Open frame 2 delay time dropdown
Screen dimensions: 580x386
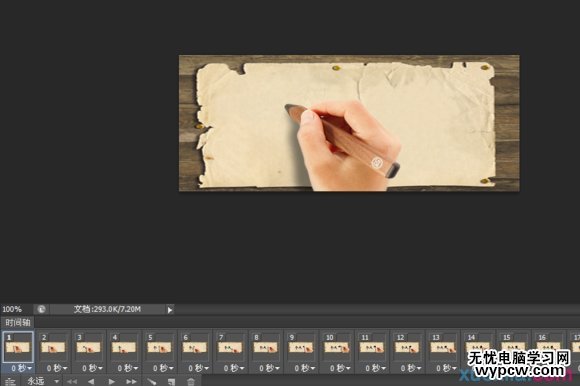(x=57, y=368)
